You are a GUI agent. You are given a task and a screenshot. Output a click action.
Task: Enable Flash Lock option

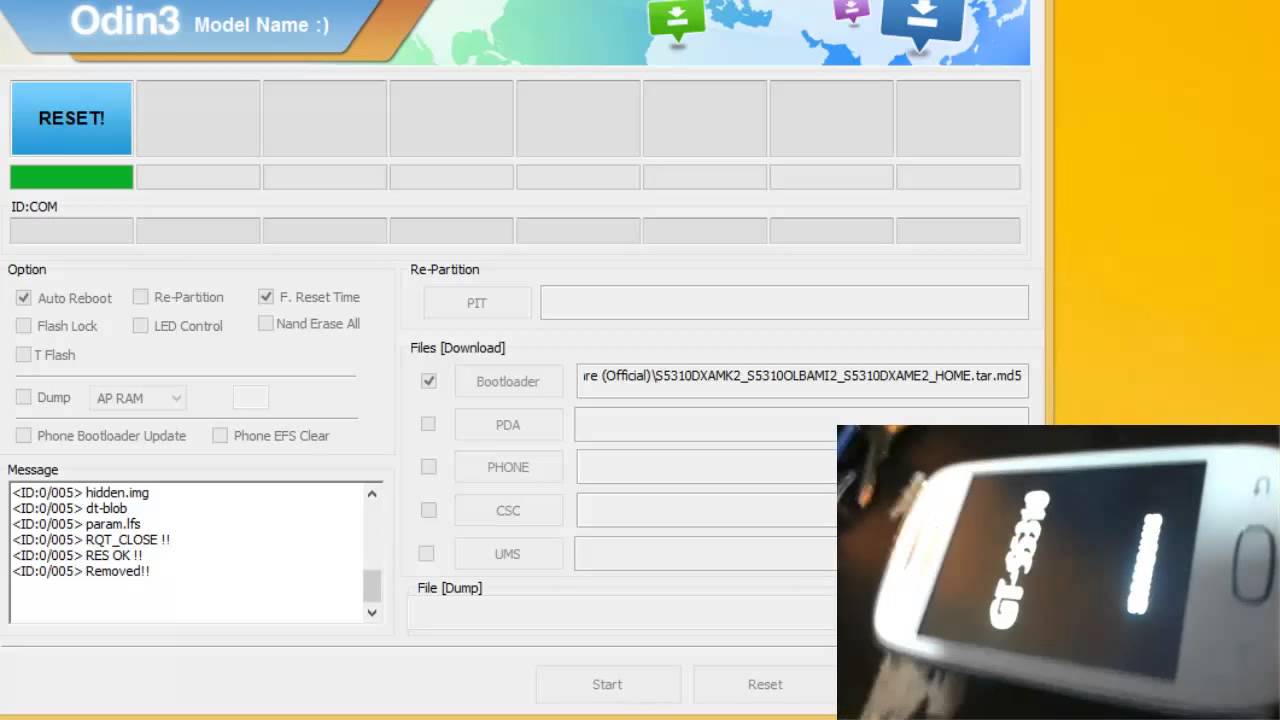point(23,326)
